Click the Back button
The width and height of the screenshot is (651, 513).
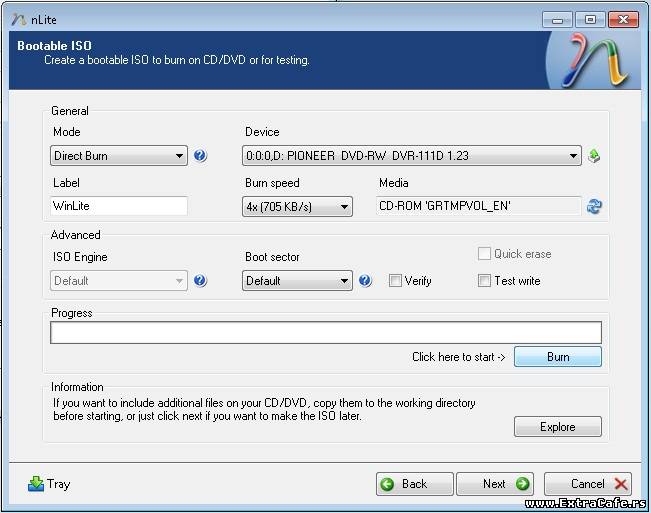pos(415,484)
